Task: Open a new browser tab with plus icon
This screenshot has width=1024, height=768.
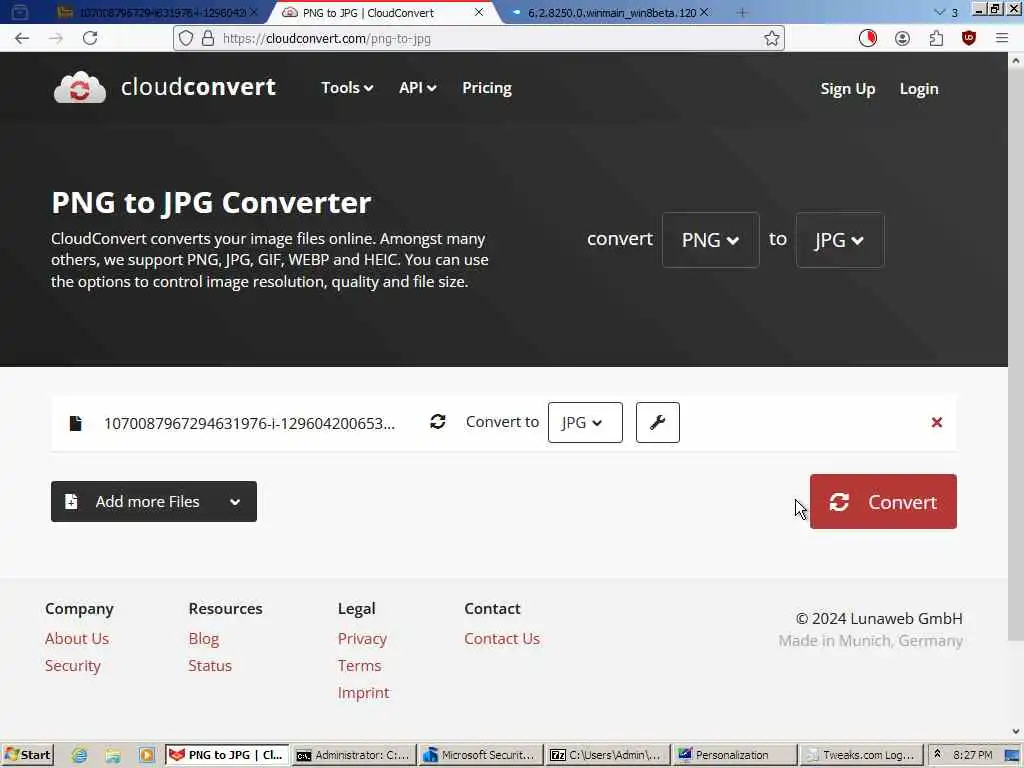Action: pyautogui.click(x=742, y=12)
